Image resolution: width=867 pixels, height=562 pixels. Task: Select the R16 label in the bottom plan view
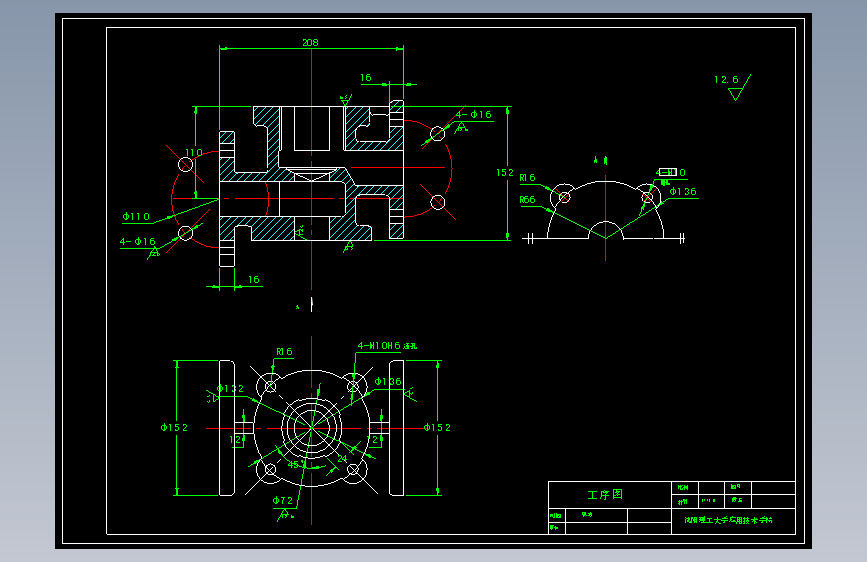(x=284, y=351)
